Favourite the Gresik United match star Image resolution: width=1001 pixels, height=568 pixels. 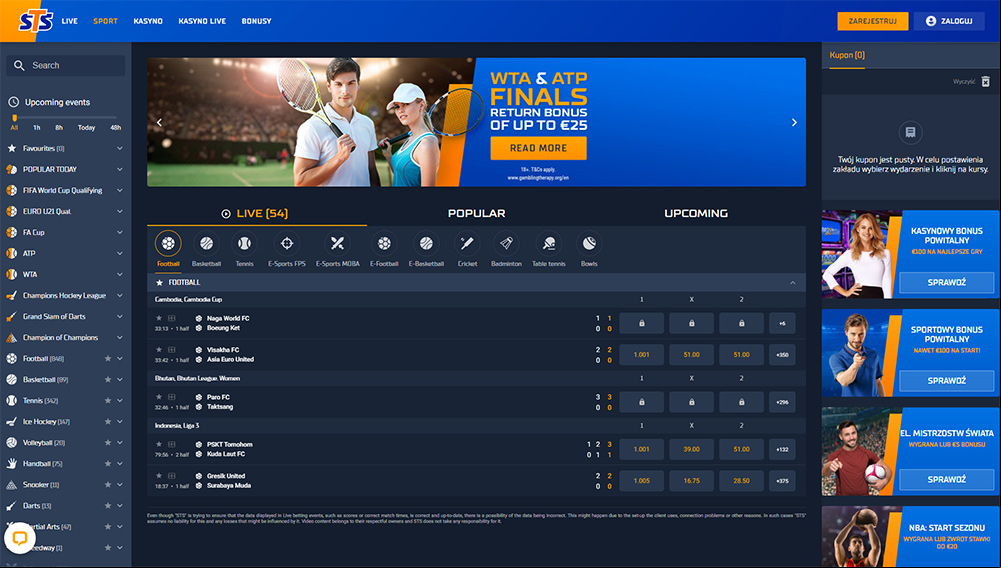click(x=159, y=475)
